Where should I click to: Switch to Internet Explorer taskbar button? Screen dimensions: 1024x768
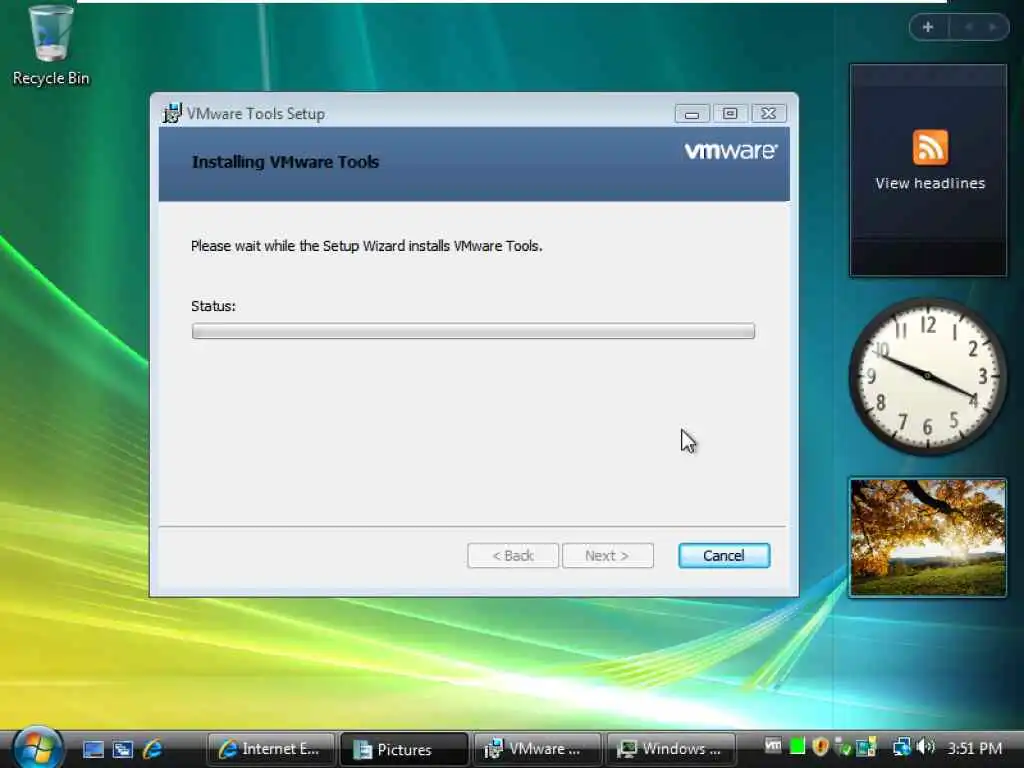click(x=270, y=749)
